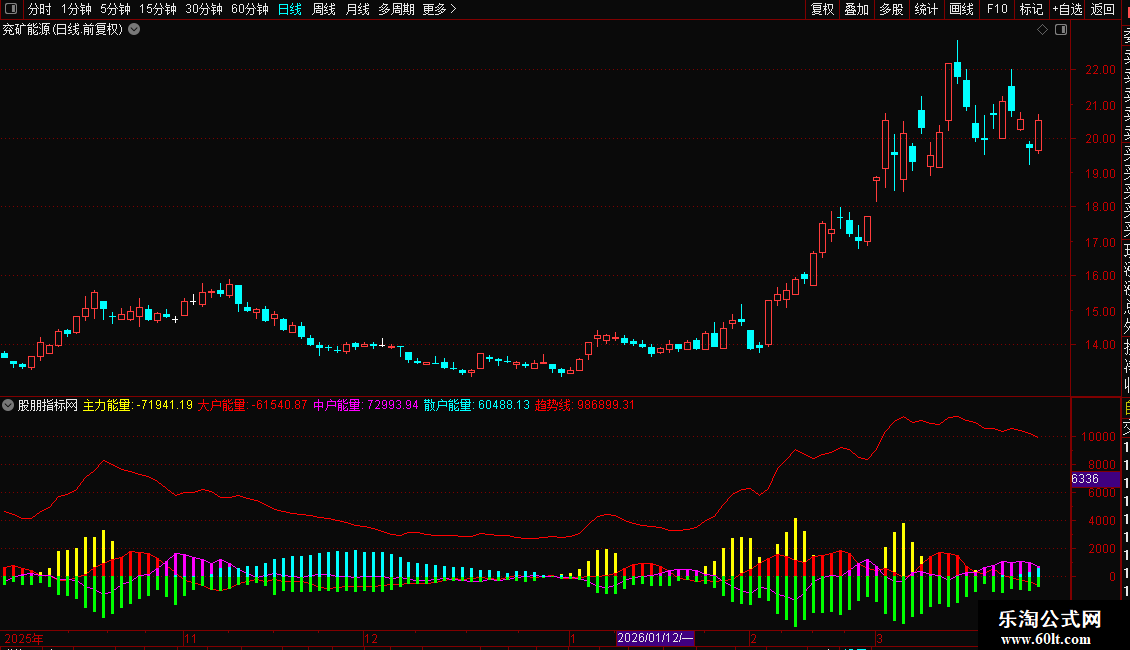Click month 12 marker on time axis
This screenshot has width=1130, height=650.
(370, 638)
